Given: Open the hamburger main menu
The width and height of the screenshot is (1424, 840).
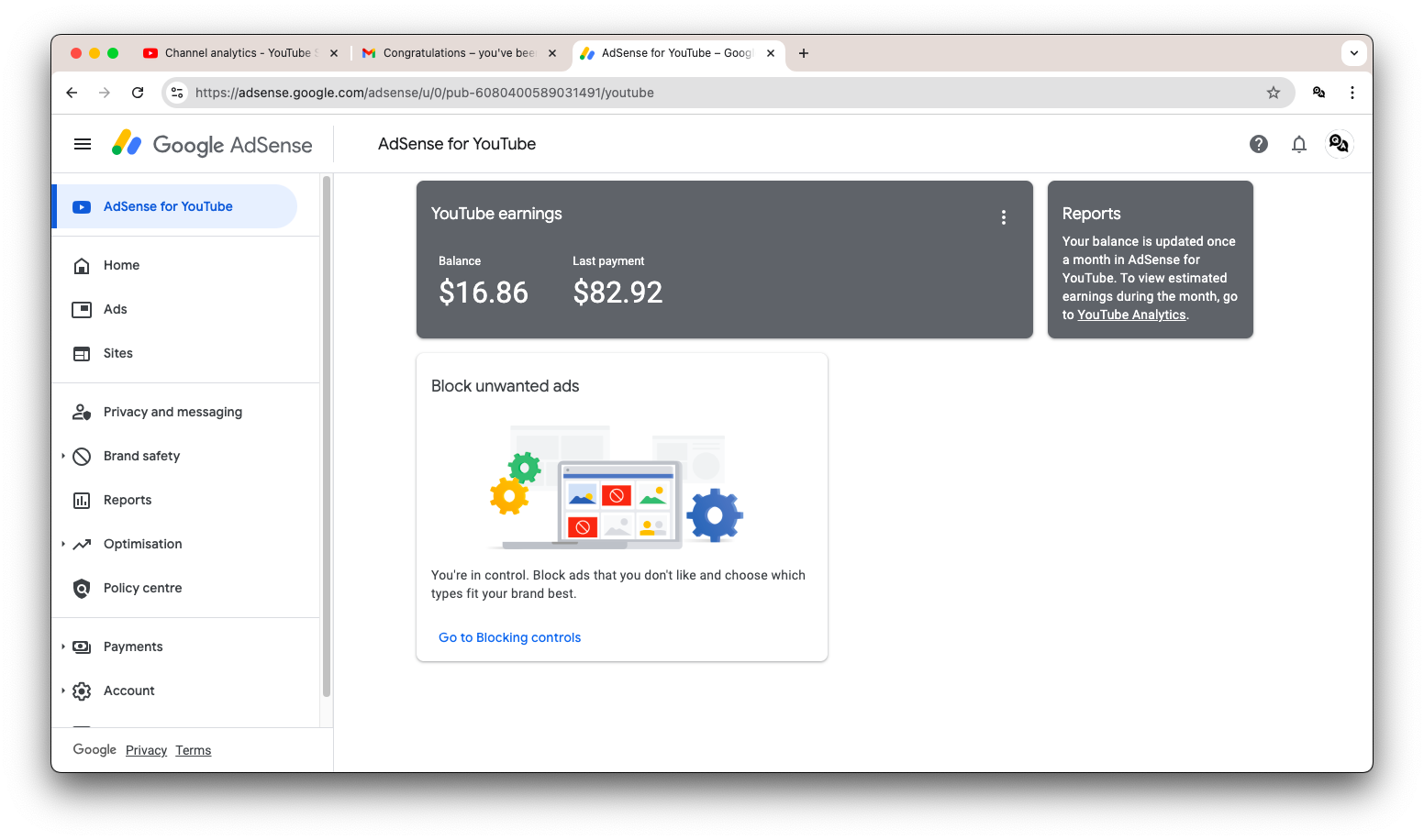Looking at the screenshot, I should click(x=83, y=144).
